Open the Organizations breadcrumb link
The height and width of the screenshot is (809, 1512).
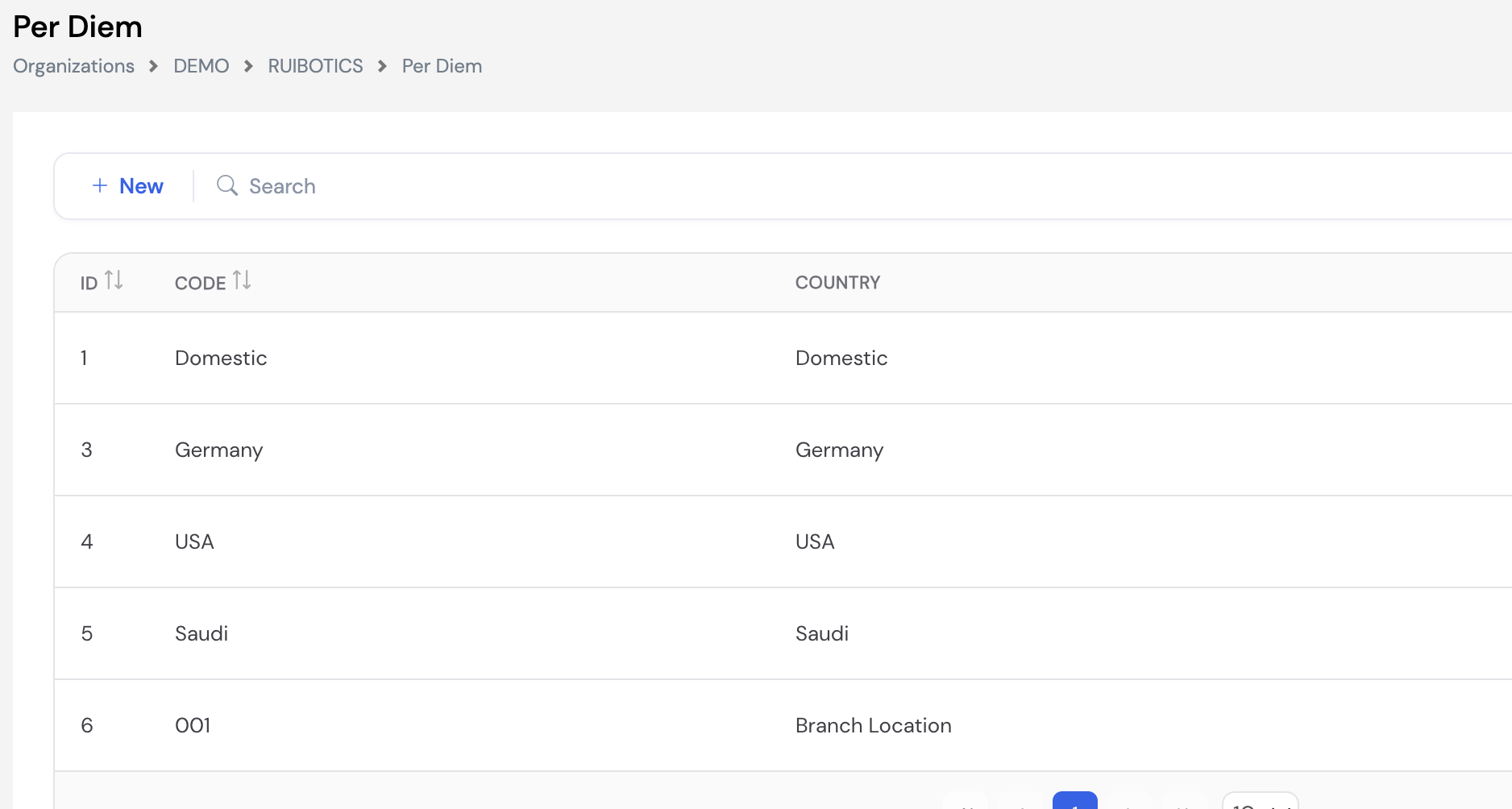73,66
